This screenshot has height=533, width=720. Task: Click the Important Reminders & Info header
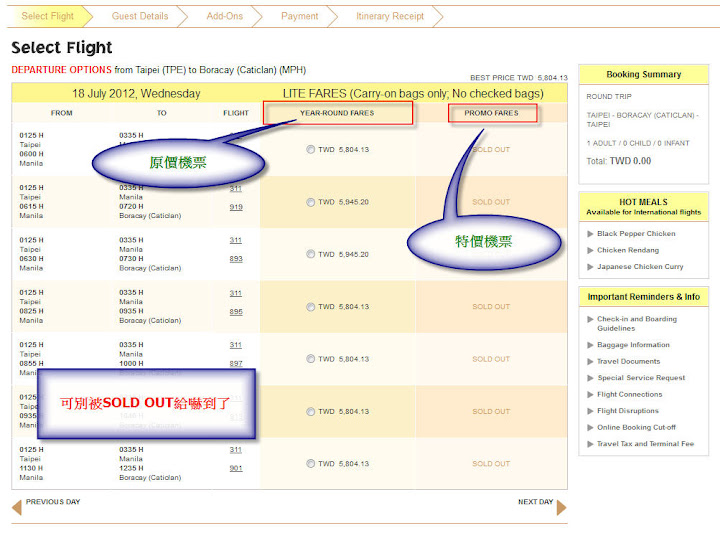click(x=644, y=297)
